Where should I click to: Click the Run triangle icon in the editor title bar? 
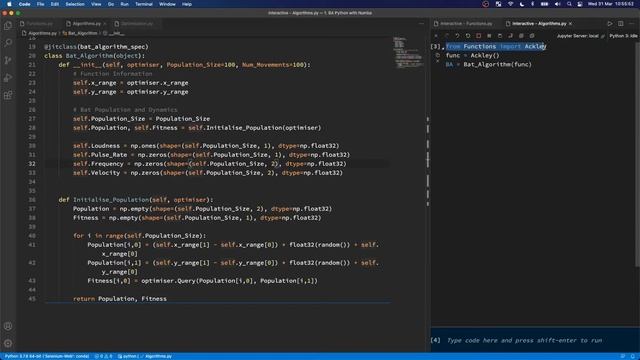pyautogui.click(x=610, y=24)
